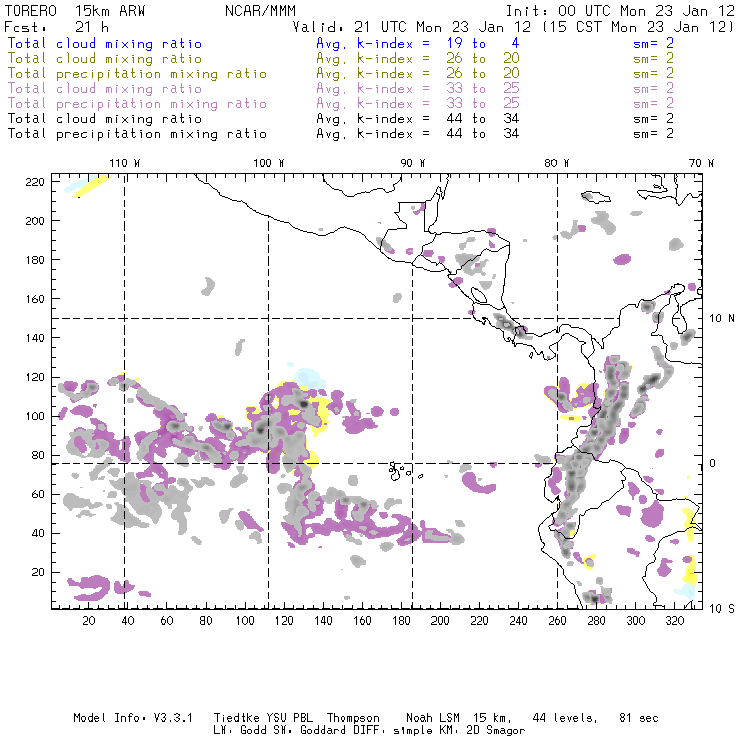Click the "NCAR/MMM" header label

click(x=260, y=11)
